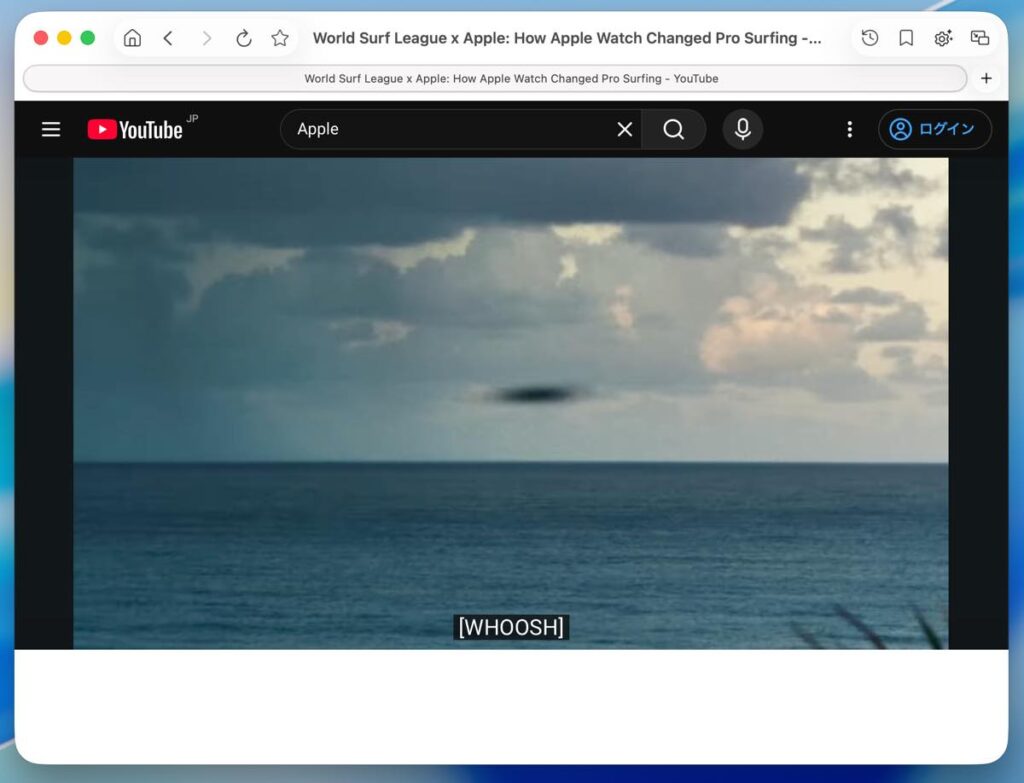Screen dimensions: 1024x783
Task: Close the browser window red button
Action: coord(40,38)
